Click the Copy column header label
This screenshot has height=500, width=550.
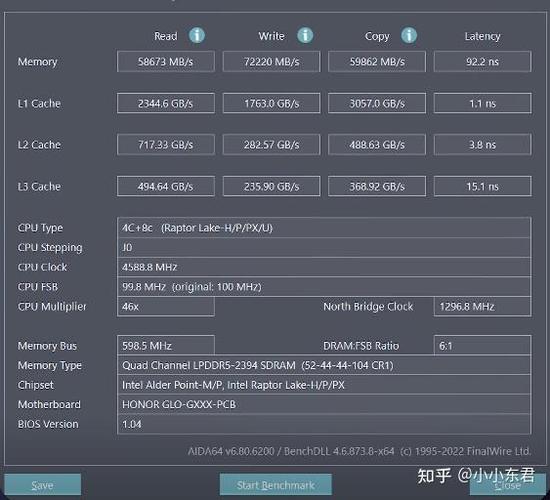click(x=377, y=36)
